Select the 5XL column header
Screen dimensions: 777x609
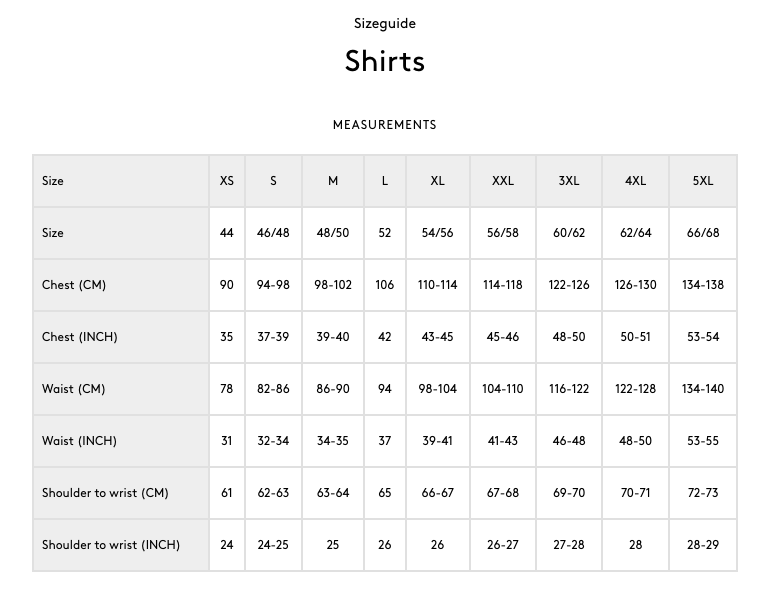coord(703,181)
